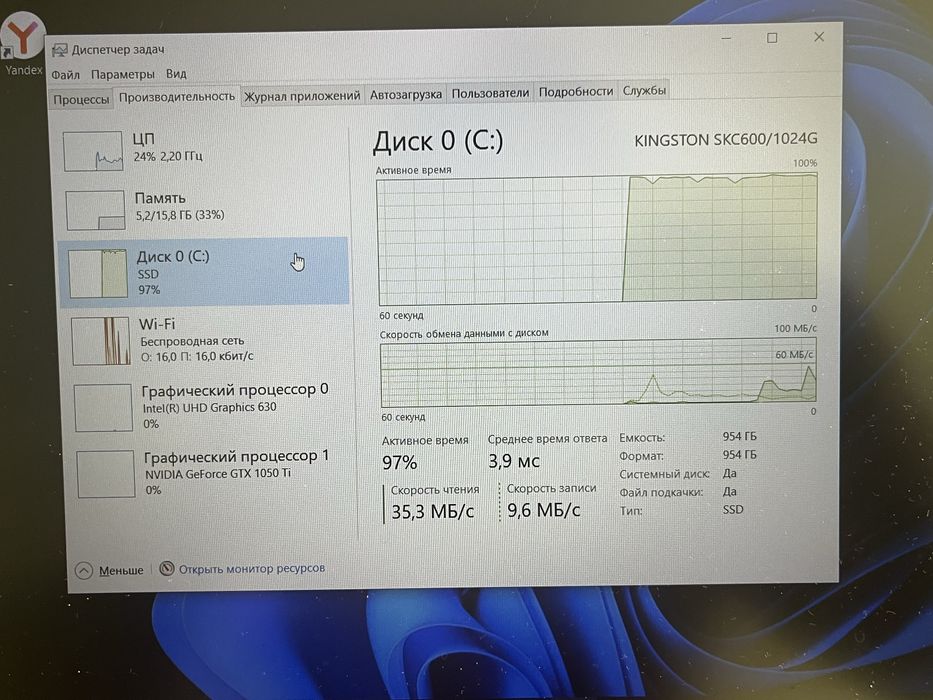The image size is (933, 700).
Task: Click the 'Меньше' collapse arrow icon
Action: pyautogui.click(x=84, y=570)
